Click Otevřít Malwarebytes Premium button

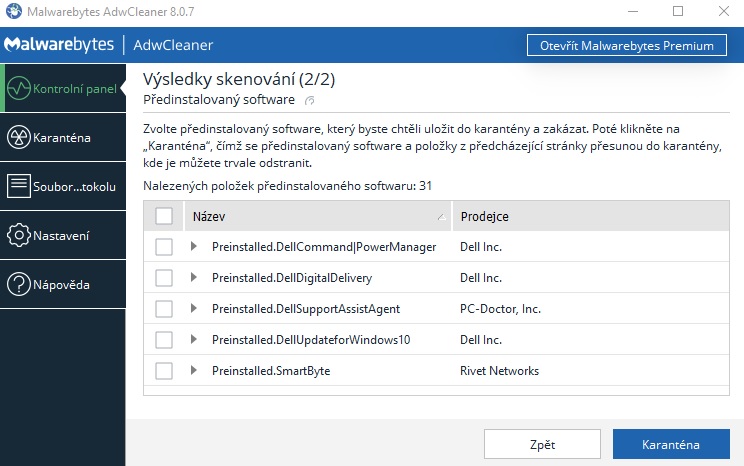[627, 45]
